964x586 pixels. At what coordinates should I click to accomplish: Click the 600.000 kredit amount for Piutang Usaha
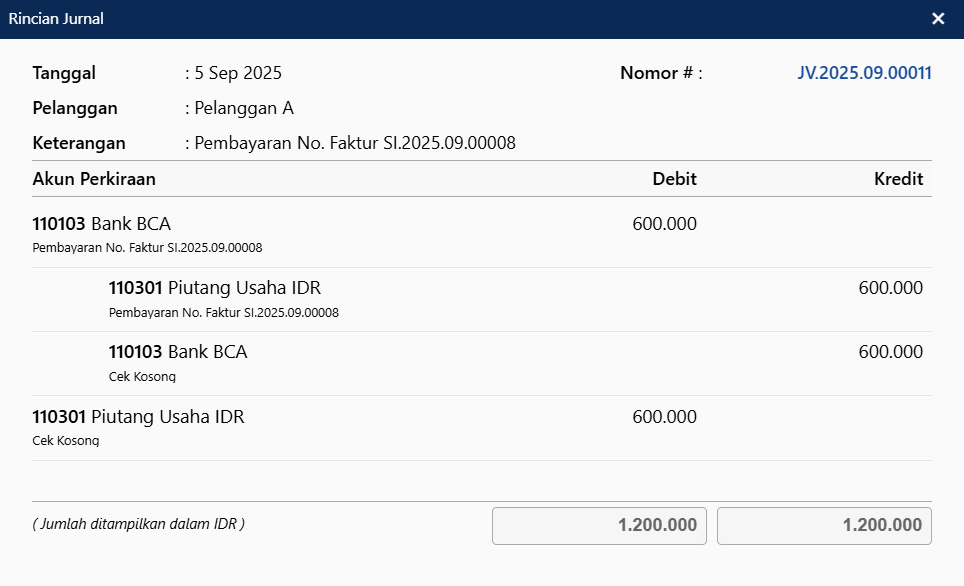(x=890, y=288)
